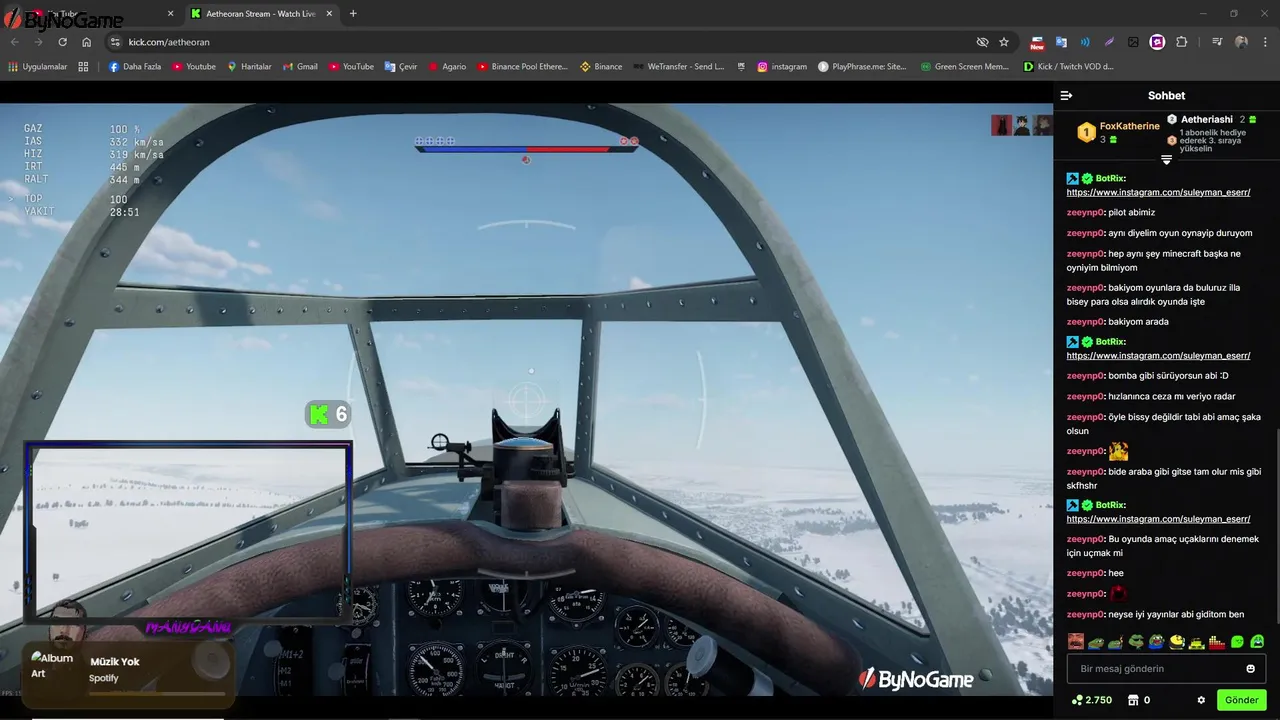Open the Gmail bookmark

pyautogui.click(x=299, y=67)
